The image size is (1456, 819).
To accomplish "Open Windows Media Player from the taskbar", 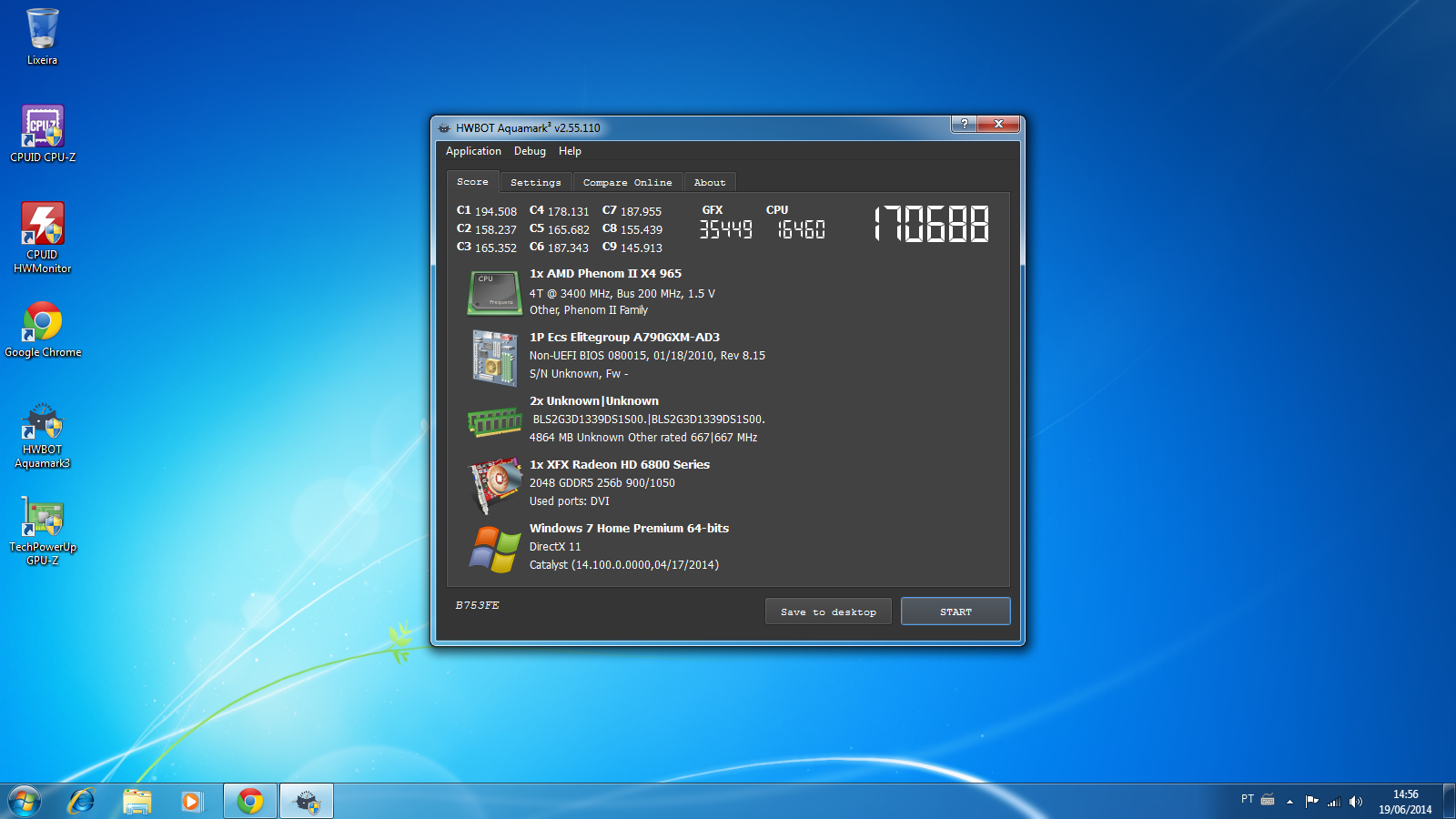I will pos(191,802).
